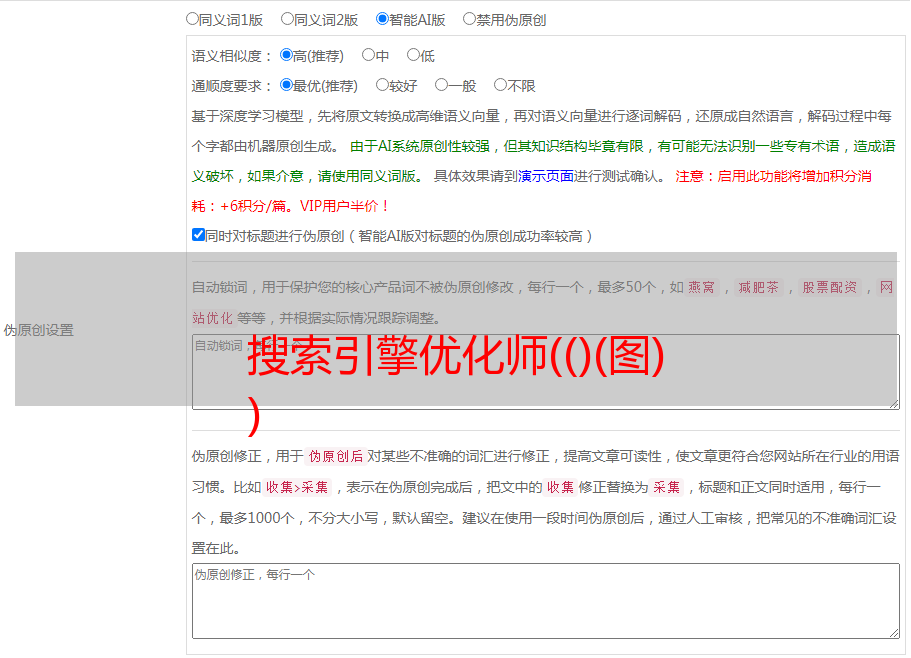Click the 减肥茶 example keyword
The image size is (911, 658).
(x=759, y=287)
